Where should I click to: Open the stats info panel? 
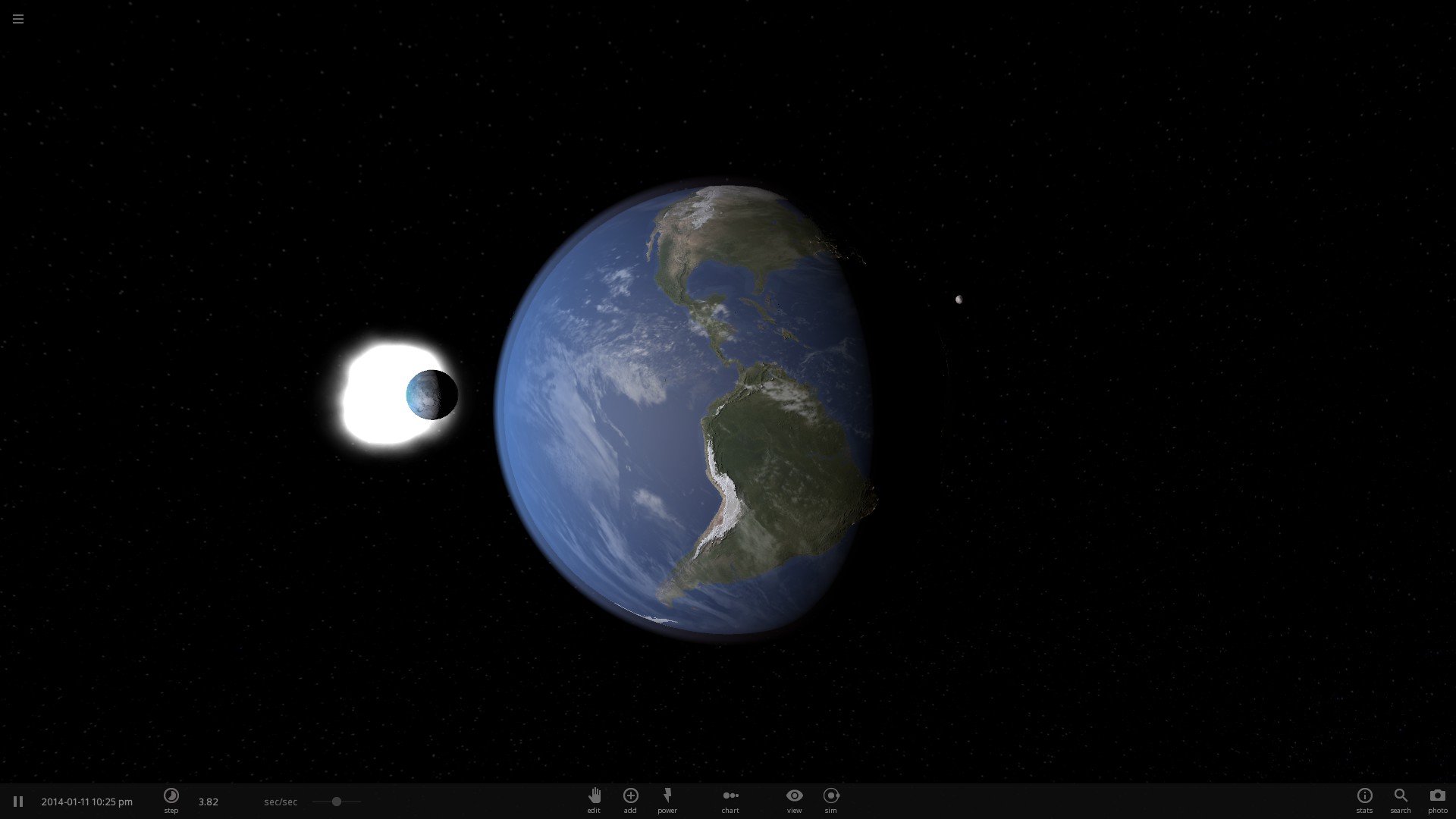tap(1364, 799)
